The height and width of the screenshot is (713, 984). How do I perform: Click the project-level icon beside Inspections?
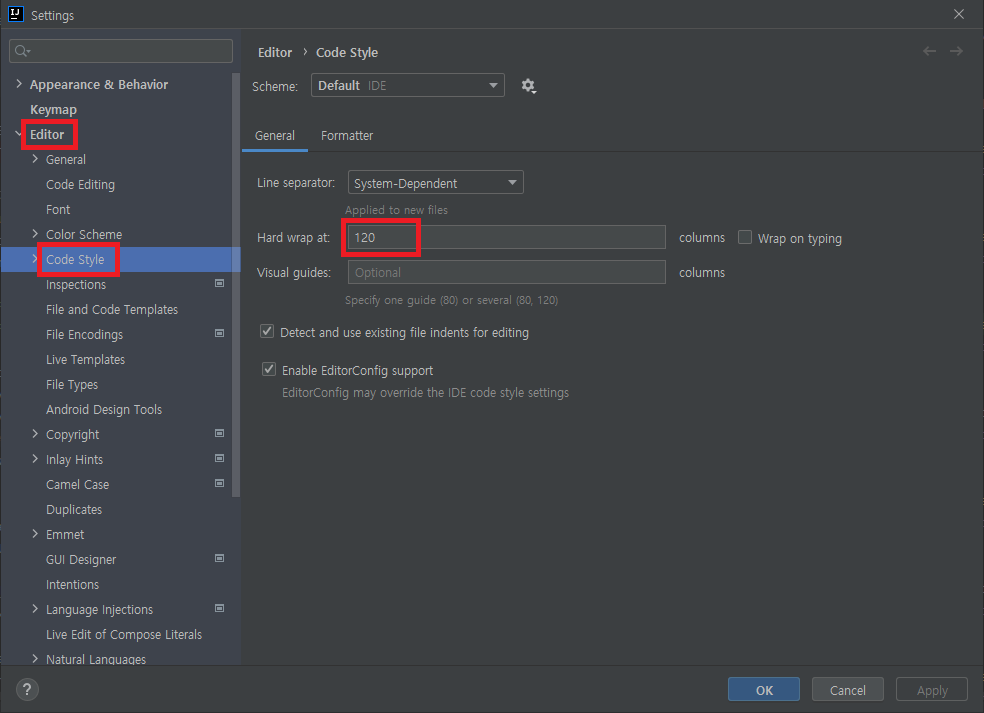(219, 284)
